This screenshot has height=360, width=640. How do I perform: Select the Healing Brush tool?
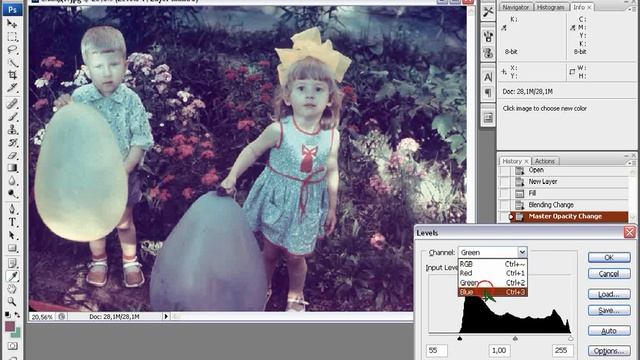pos(12,104)
